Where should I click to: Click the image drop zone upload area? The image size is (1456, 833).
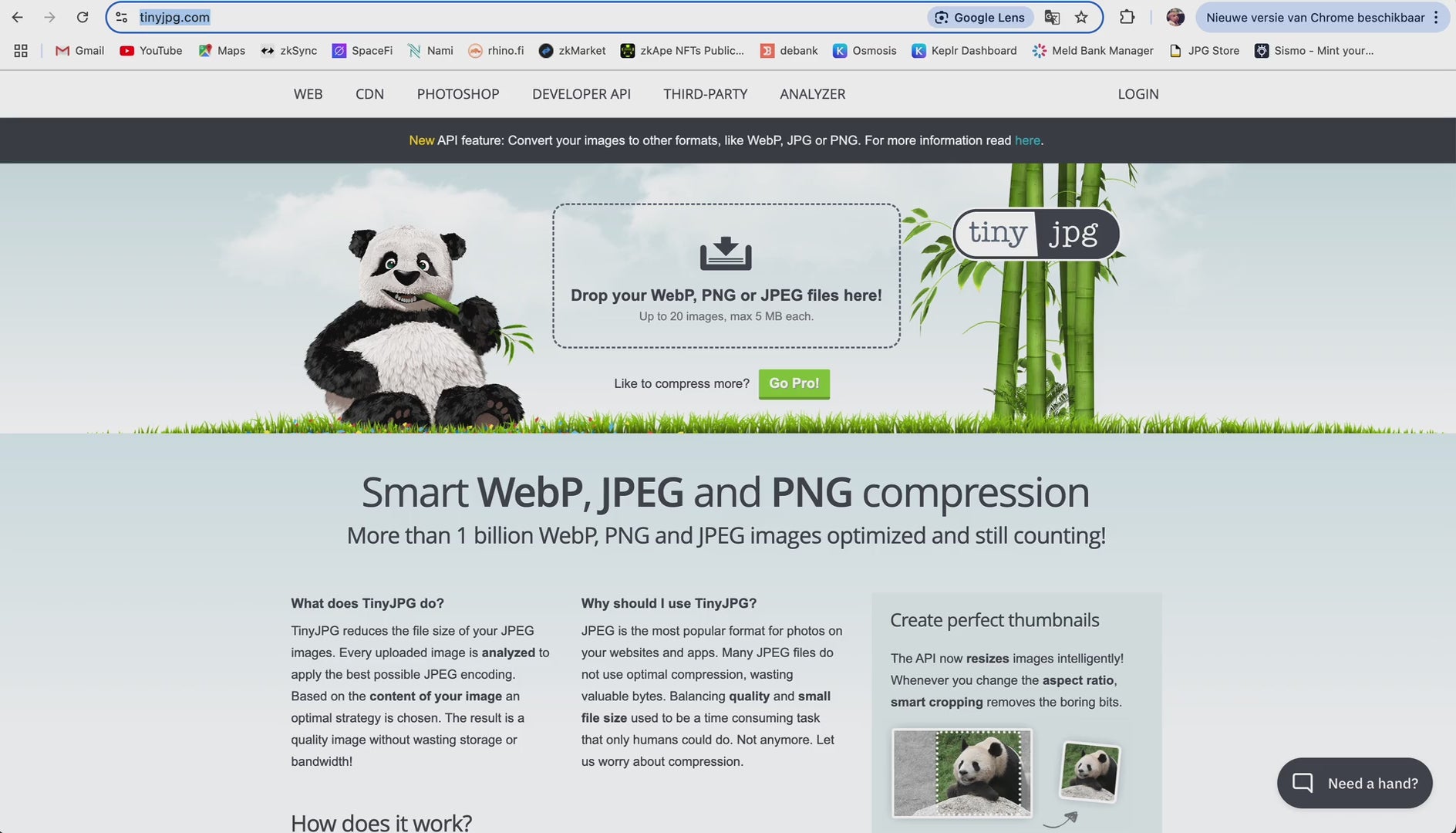coord(726,276)
